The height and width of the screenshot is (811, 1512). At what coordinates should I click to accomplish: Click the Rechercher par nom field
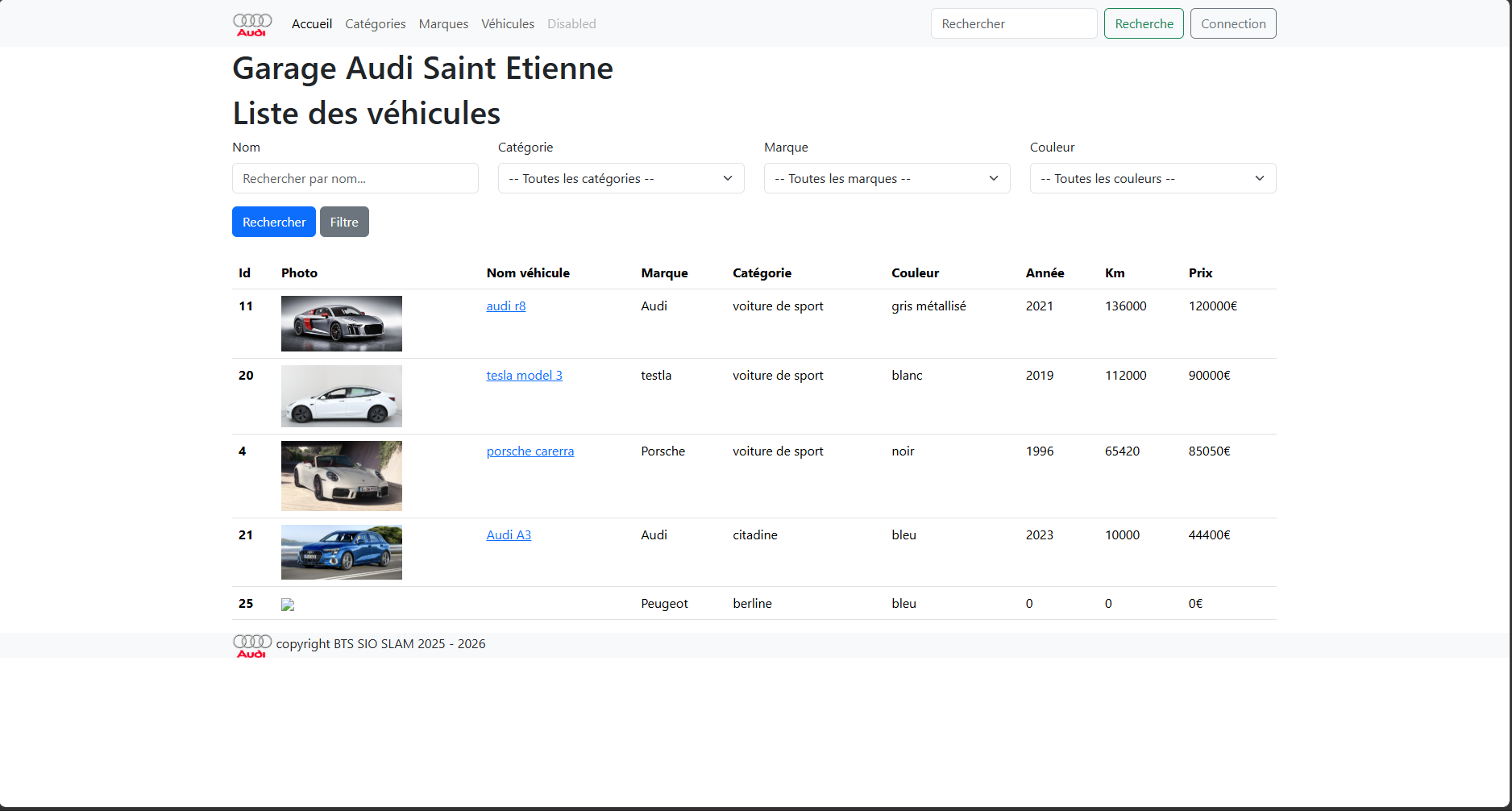355,178
